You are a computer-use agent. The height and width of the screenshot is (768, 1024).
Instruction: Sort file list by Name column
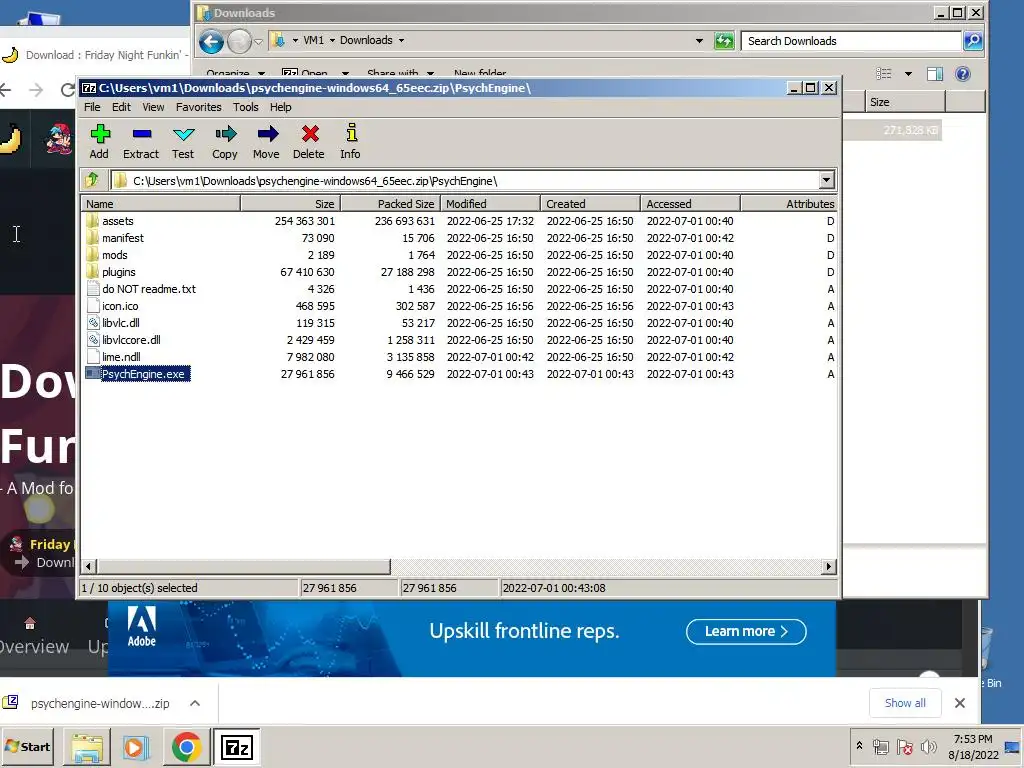click(x=161, y=204)
